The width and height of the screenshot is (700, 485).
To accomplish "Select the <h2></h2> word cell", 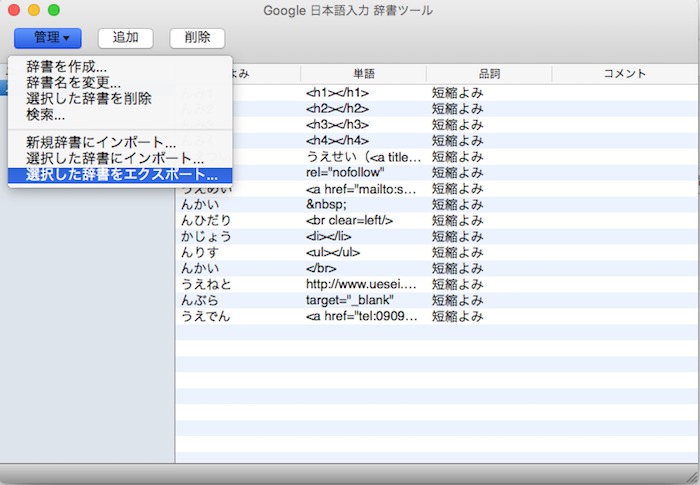I will pyautogui.click(x=338, y=109).
